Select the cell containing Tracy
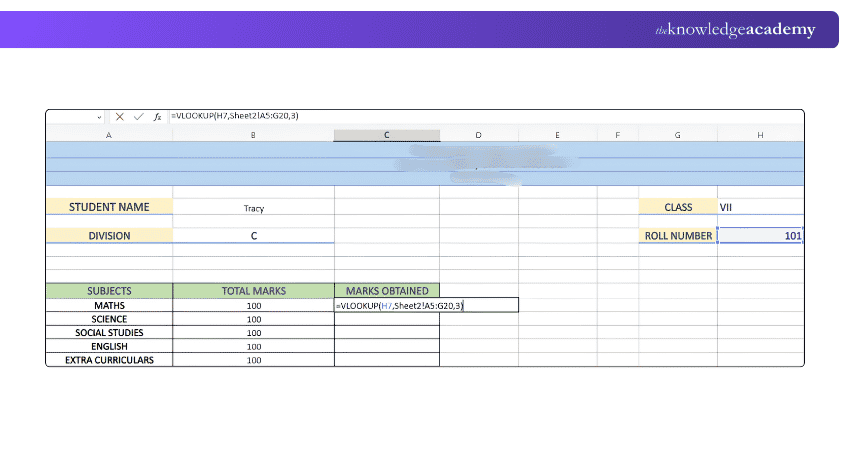Viewport: 850px width, 450px height. pyautogui.click(x=253, y=208)
